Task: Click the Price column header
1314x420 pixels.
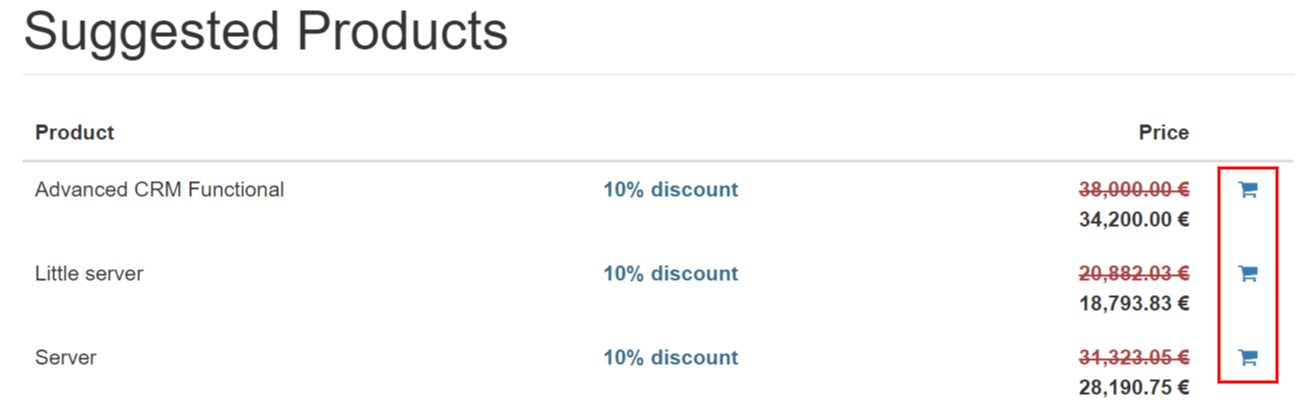Action: tap(1163, 132)
